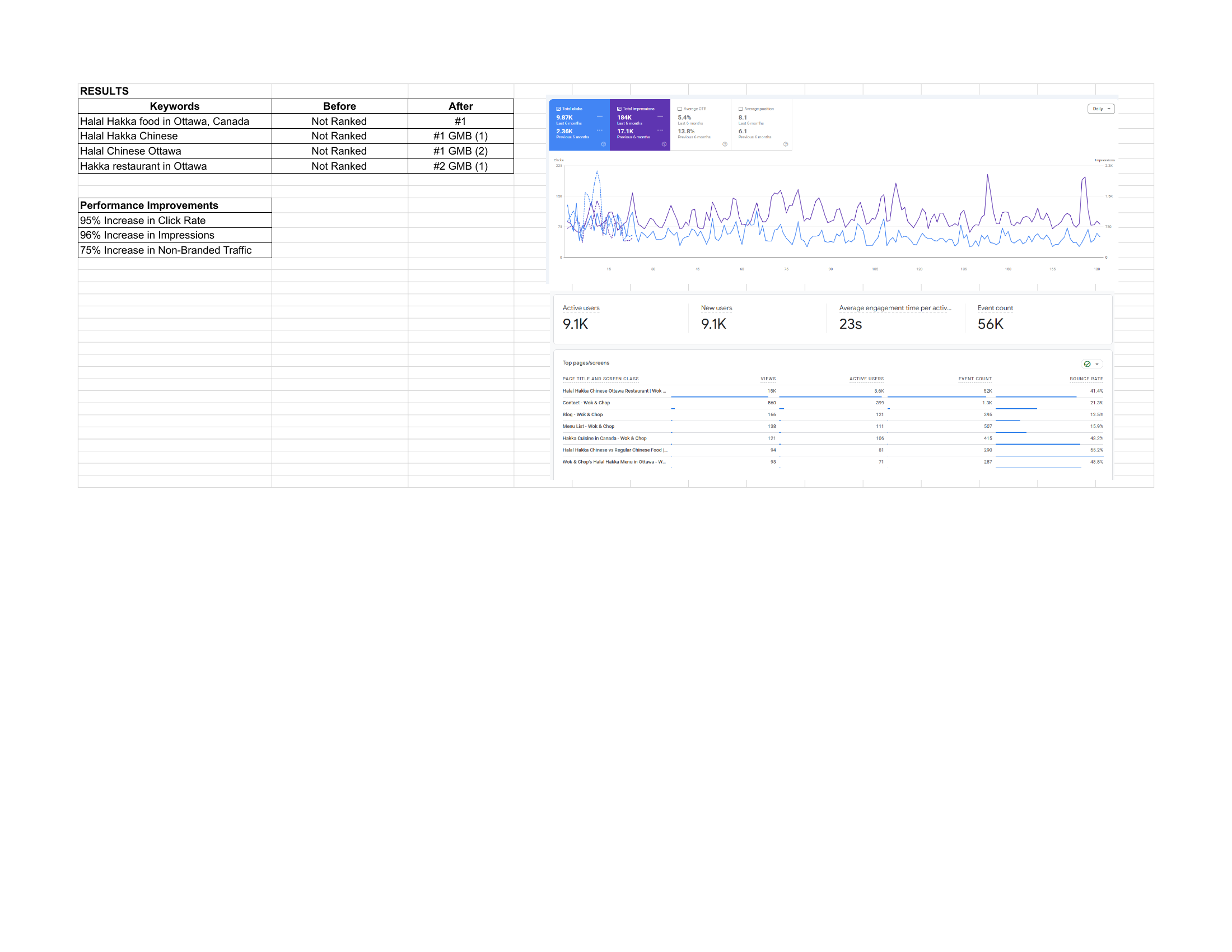Open help icon on Average CTR card

725,144
